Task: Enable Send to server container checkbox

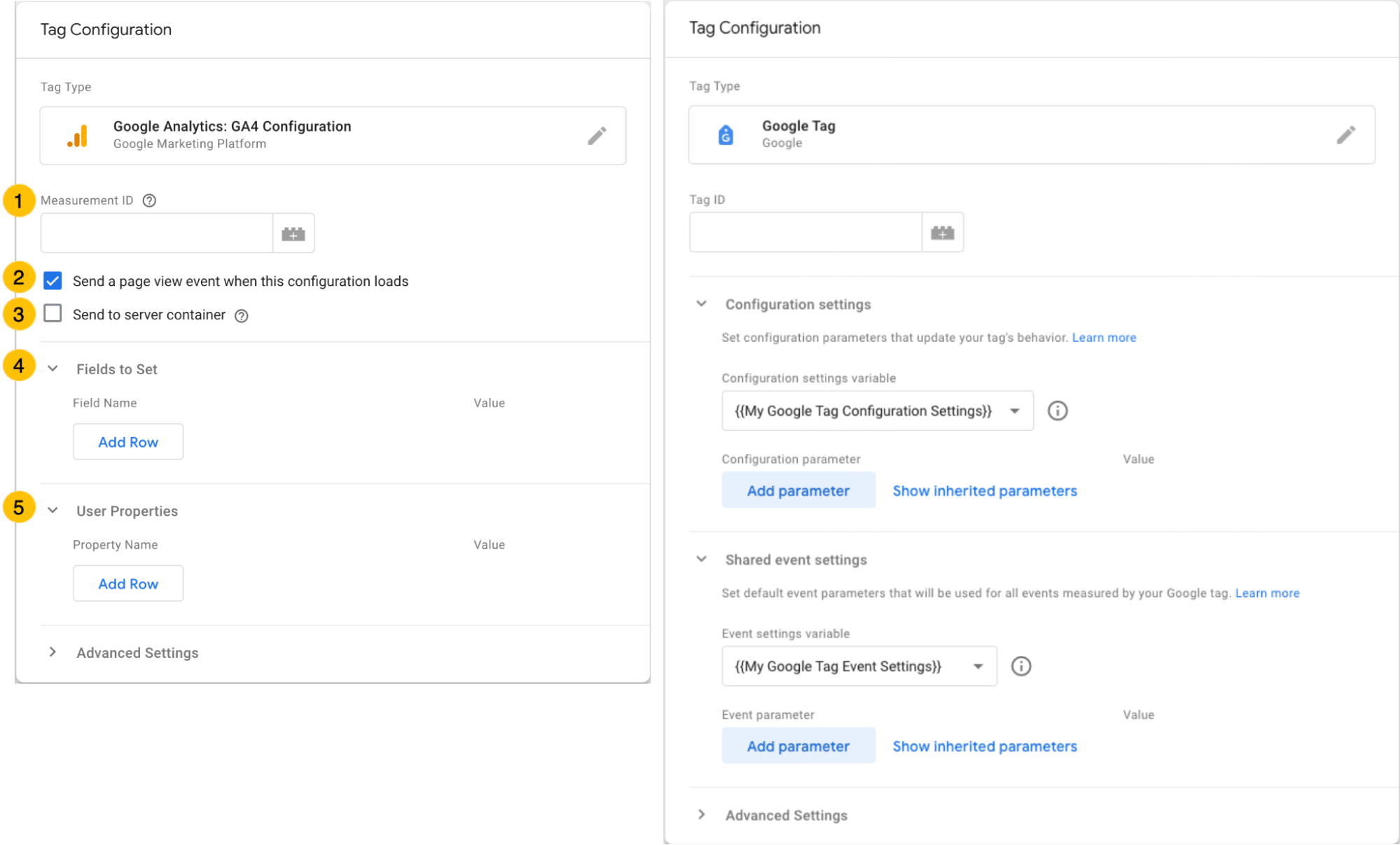Action: coord(53,313)
